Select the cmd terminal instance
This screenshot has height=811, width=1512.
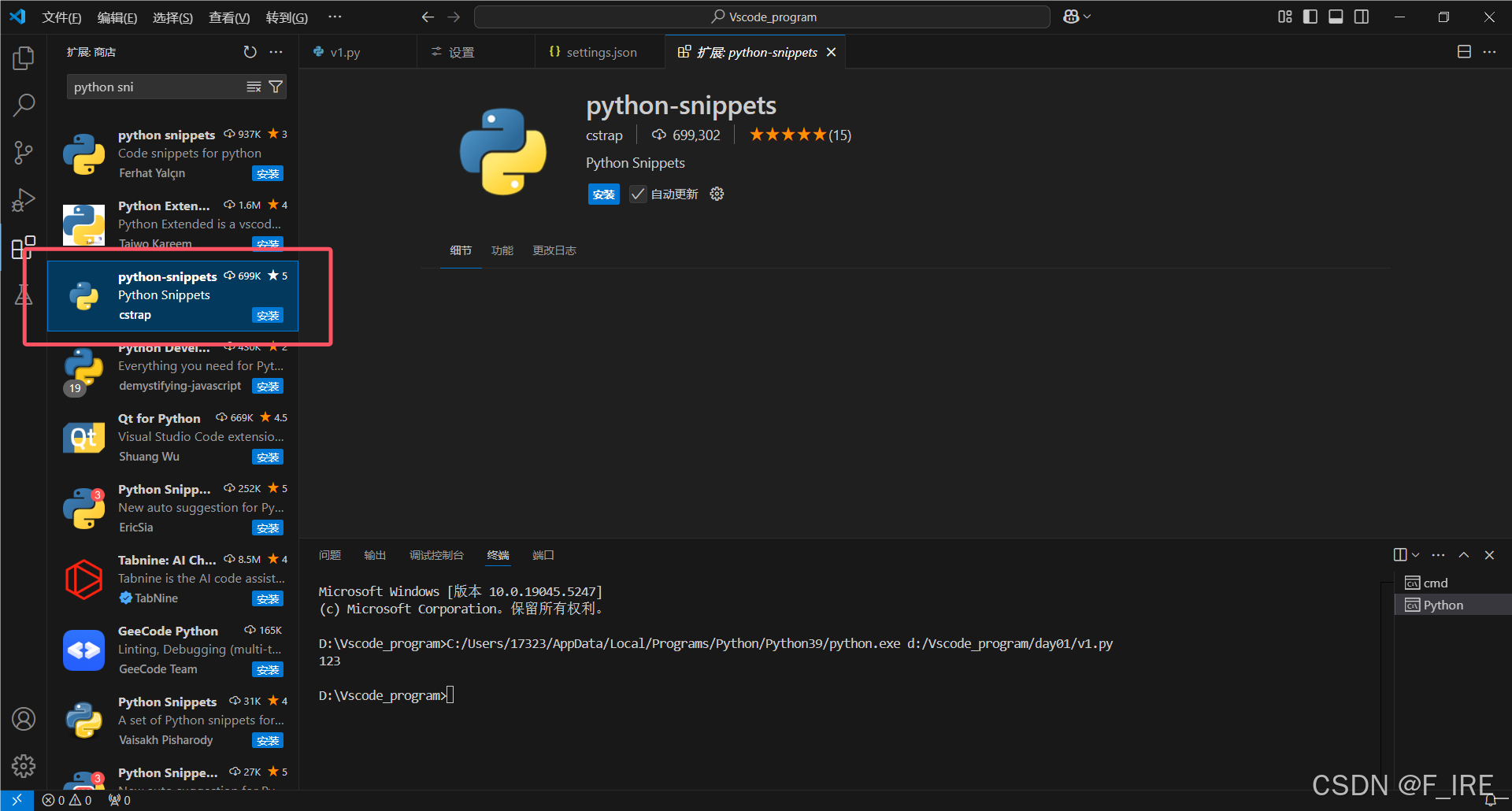(x=1453, y=583)
